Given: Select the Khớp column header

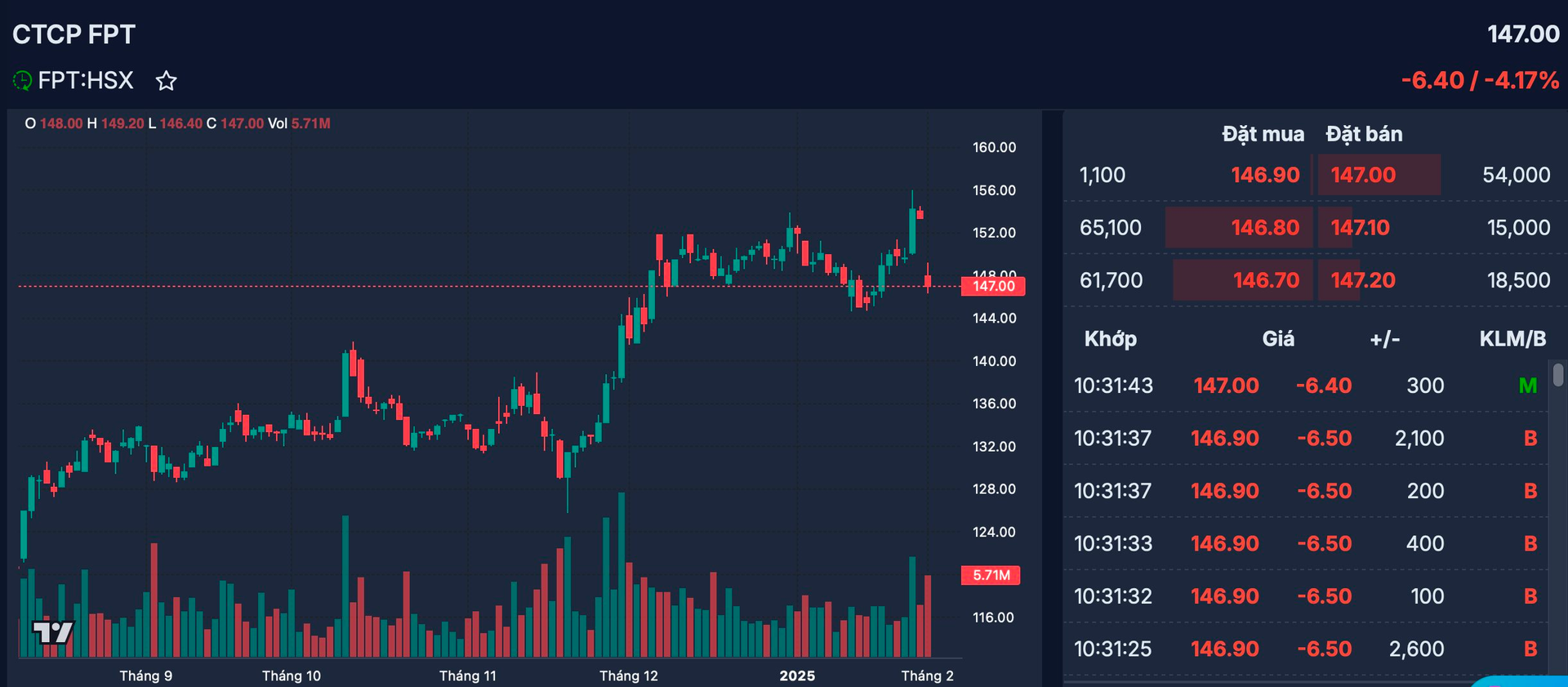Looking at the screenshot, I should (1110, 339).
